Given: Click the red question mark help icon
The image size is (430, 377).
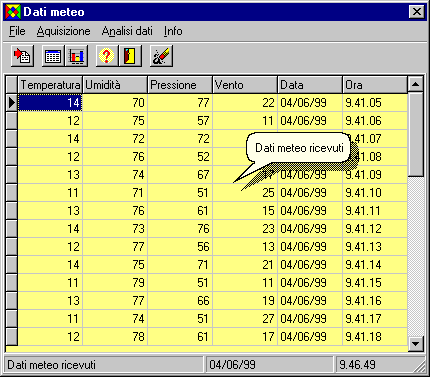Looking at the screenshot, I should point(107,56).
